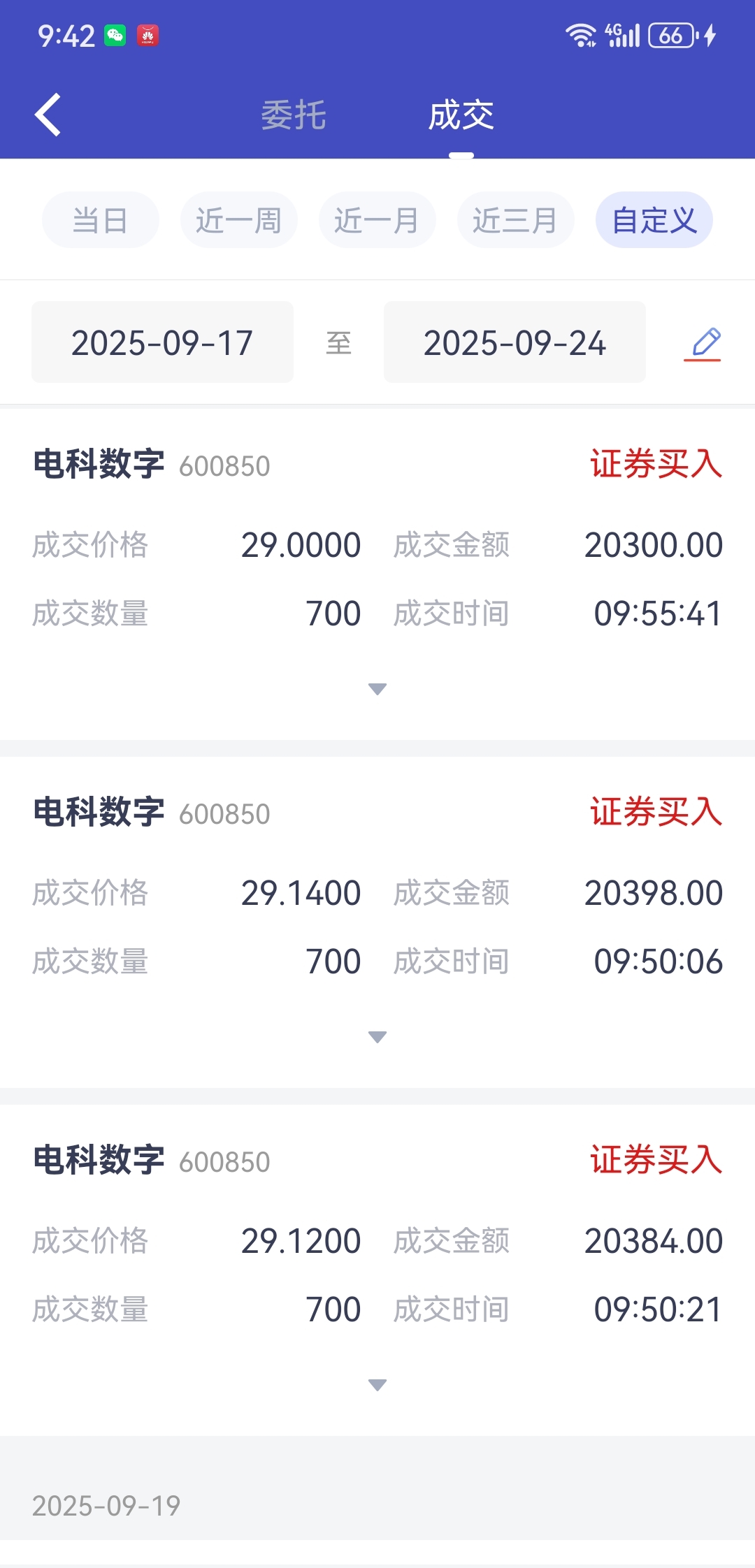Tap the back arrow icon
This screenshot has width=755, height=1568.
pos(48,115)
